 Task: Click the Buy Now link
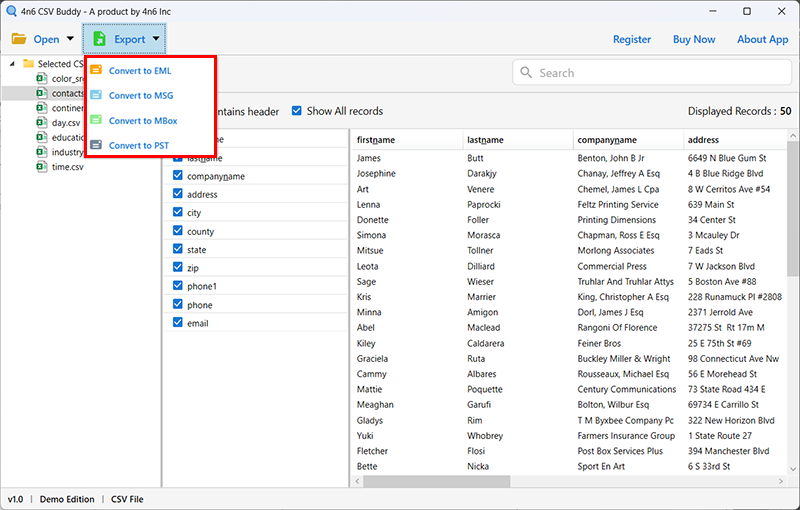[694, 39]
